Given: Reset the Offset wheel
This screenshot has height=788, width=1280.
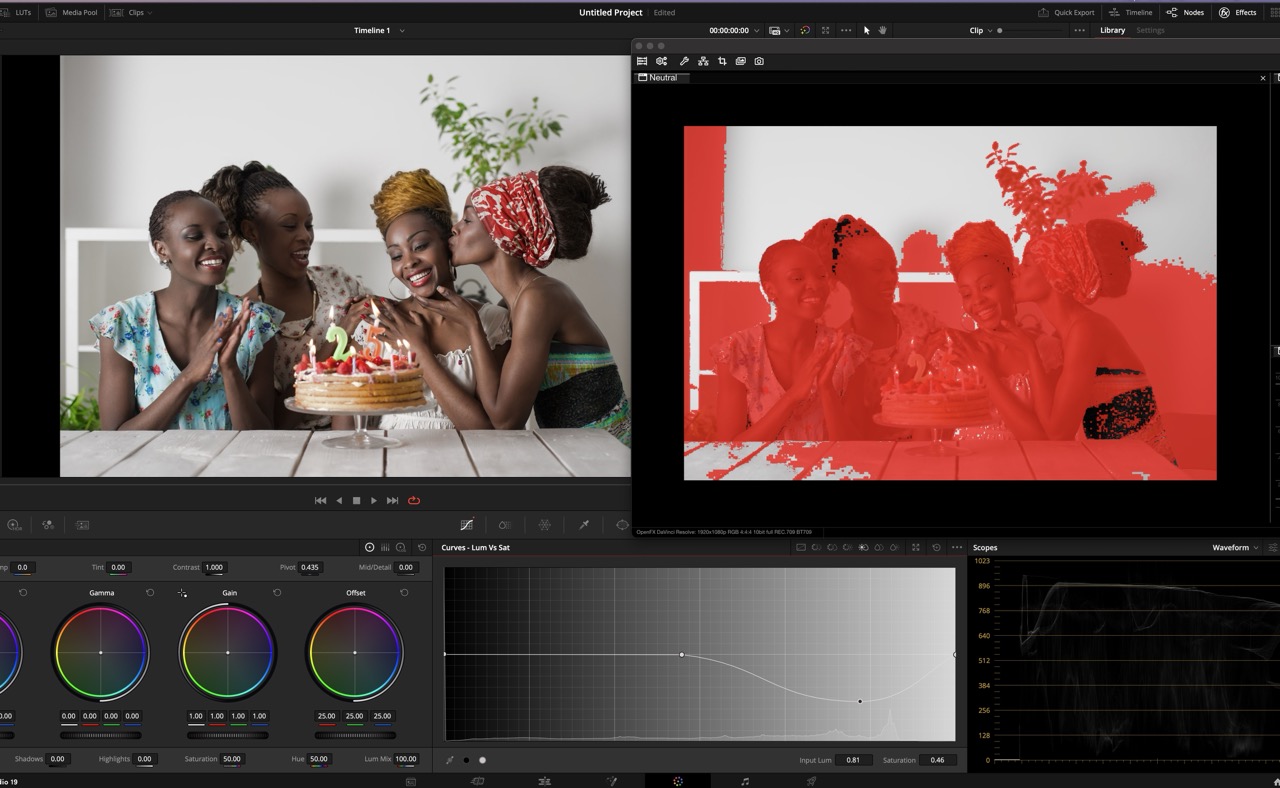Looking at the screenshot, I should (404, 593).
